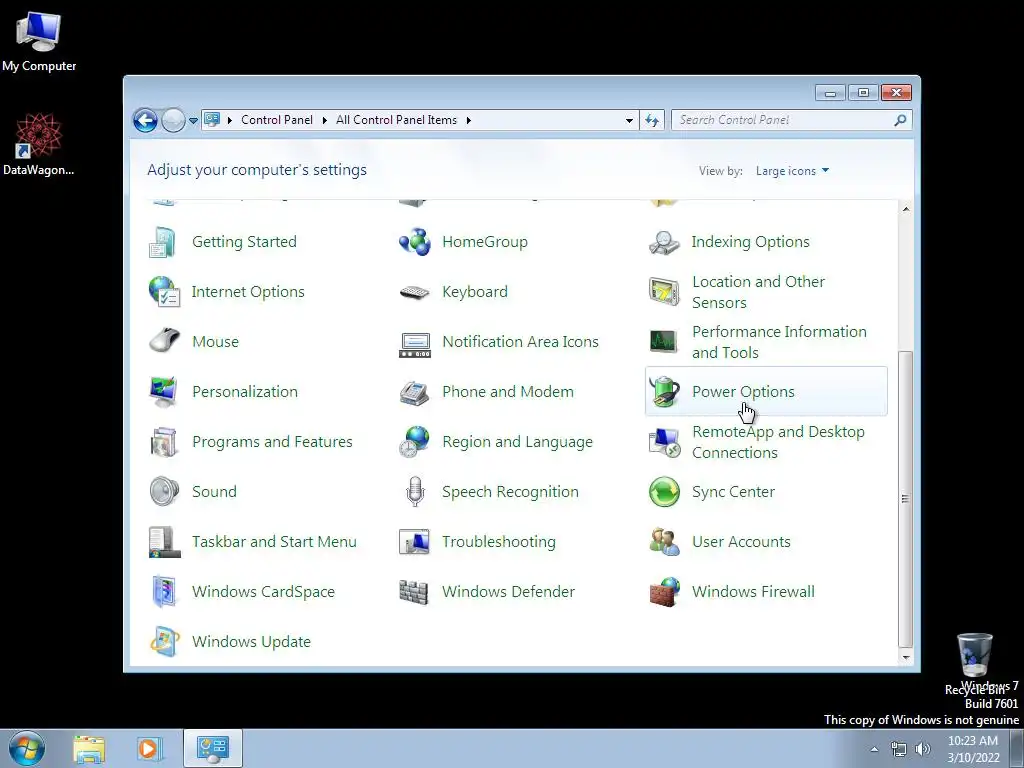Select All Control Panel Items breadcrumb
This screenshot has width=1024, height=768.
tap(396, 120)
